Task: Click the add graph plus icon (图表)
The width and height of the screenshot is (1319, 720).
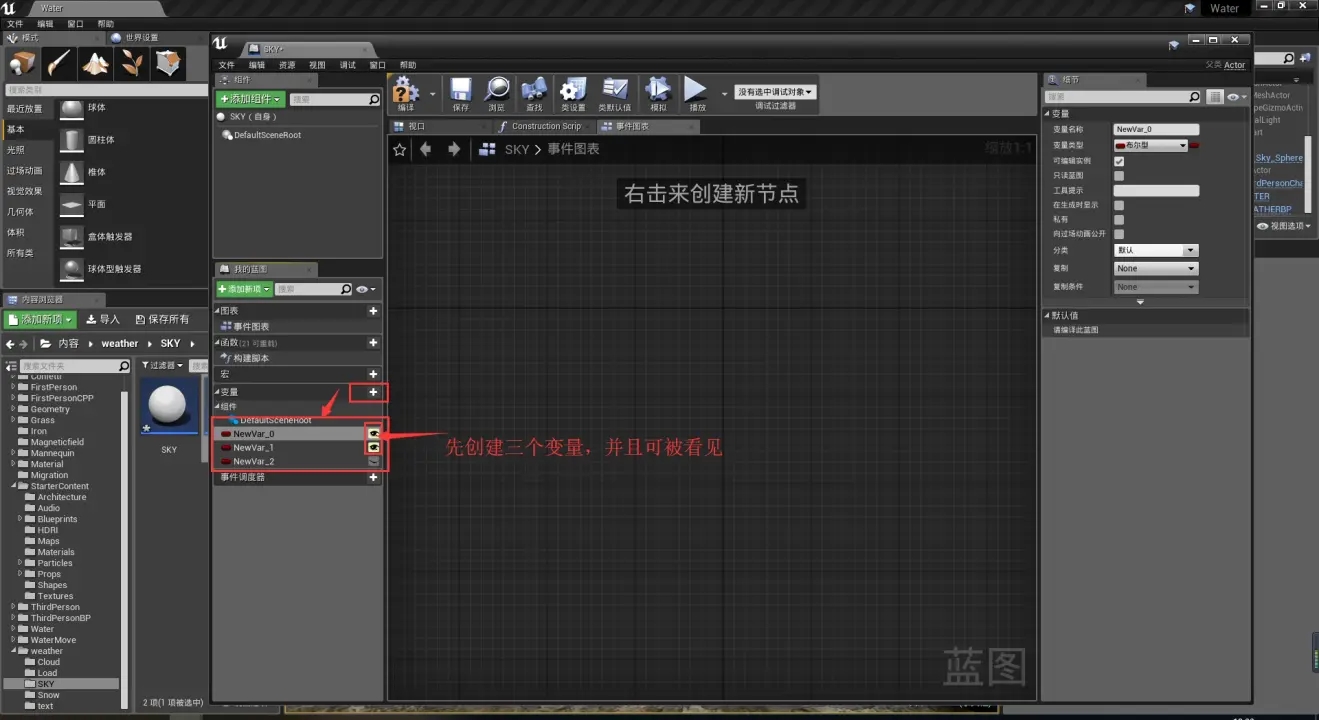Action: [x=373, y=311]
